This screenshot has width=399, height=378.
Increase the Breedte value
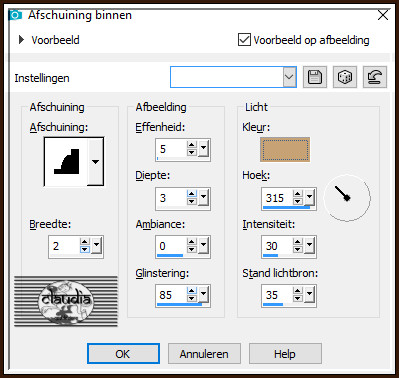click(x=85, y=242)
